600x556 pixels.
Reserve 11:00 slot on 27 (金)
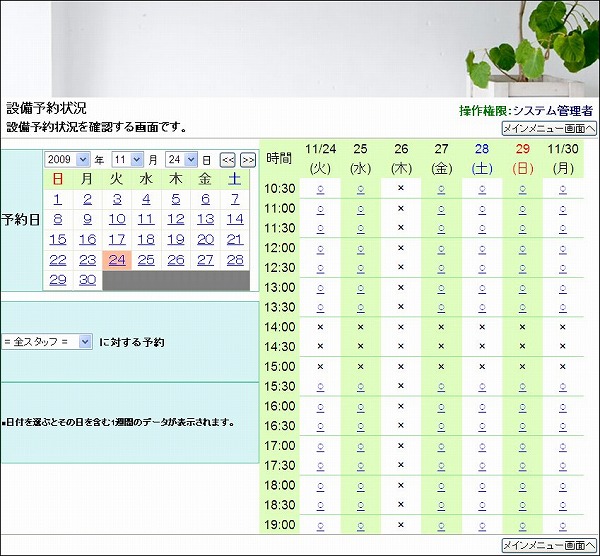point(441,209)
